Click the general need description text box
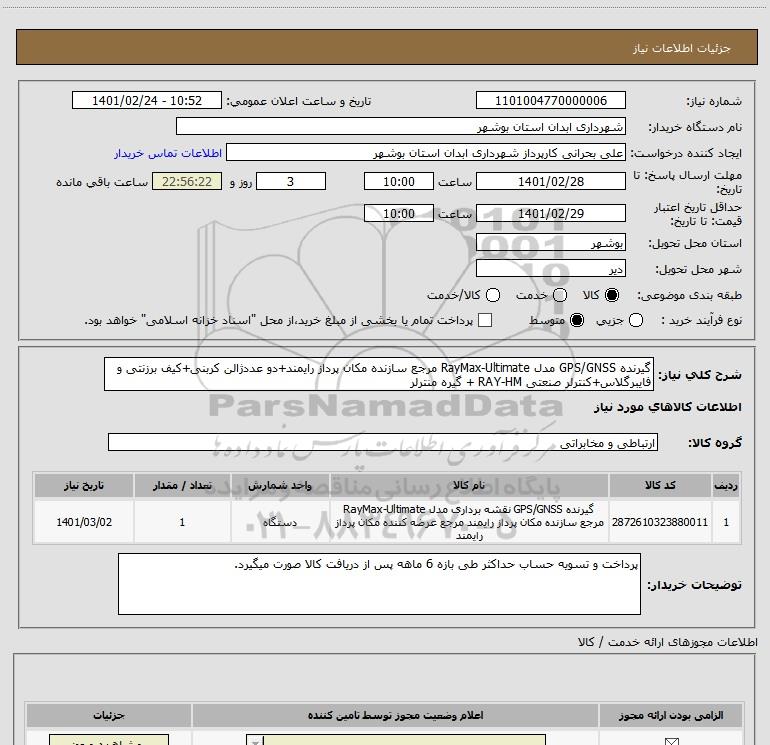This screenshot has width=770, height=745. (379, 374)
